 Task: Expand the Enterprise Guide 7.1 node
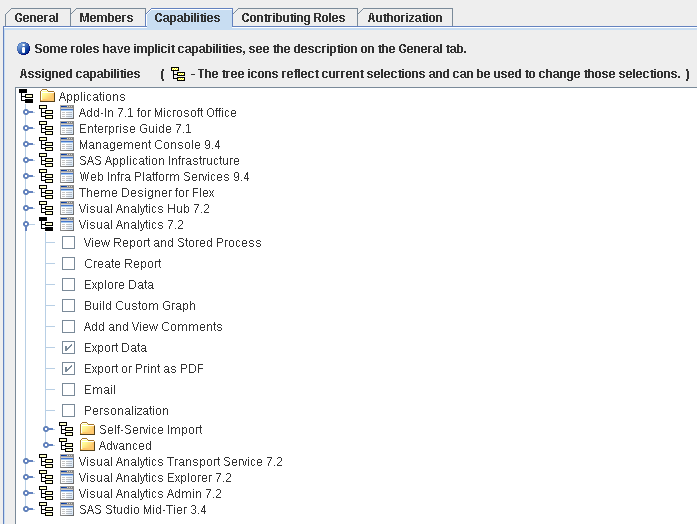point(27,128)
